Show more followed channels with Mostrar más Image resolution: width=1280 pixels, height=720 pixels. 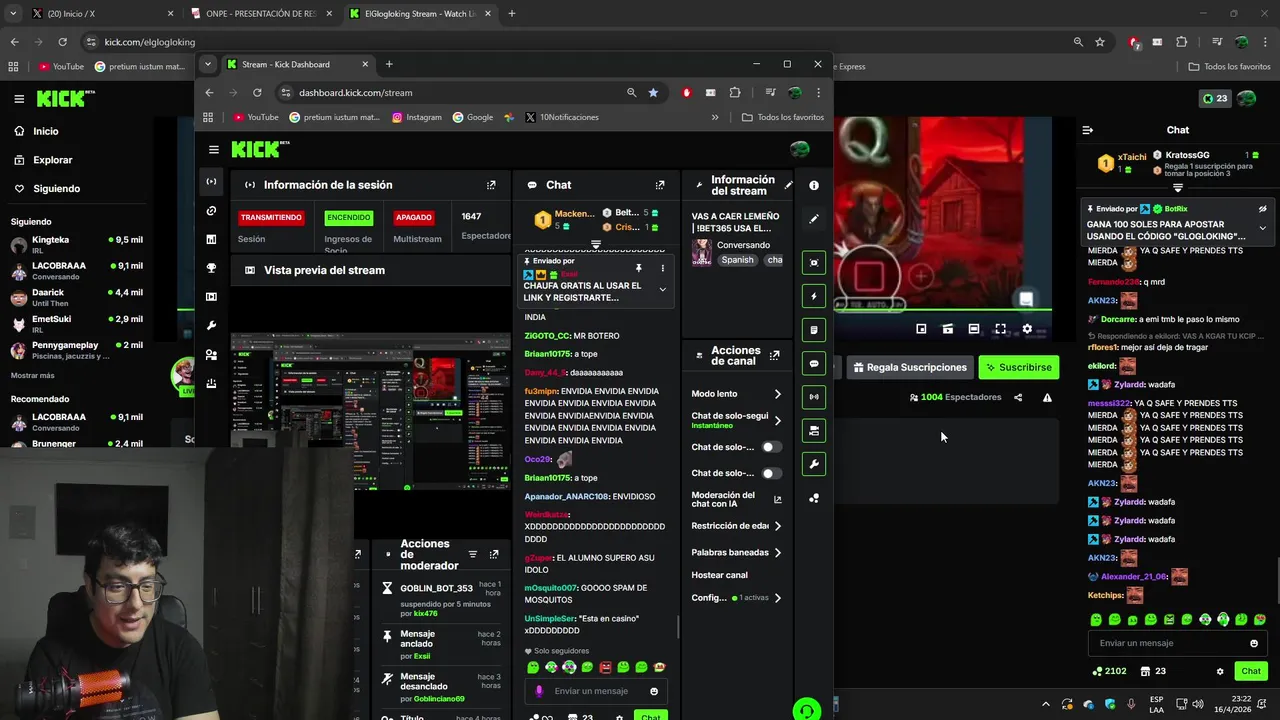tap(32, 375)
